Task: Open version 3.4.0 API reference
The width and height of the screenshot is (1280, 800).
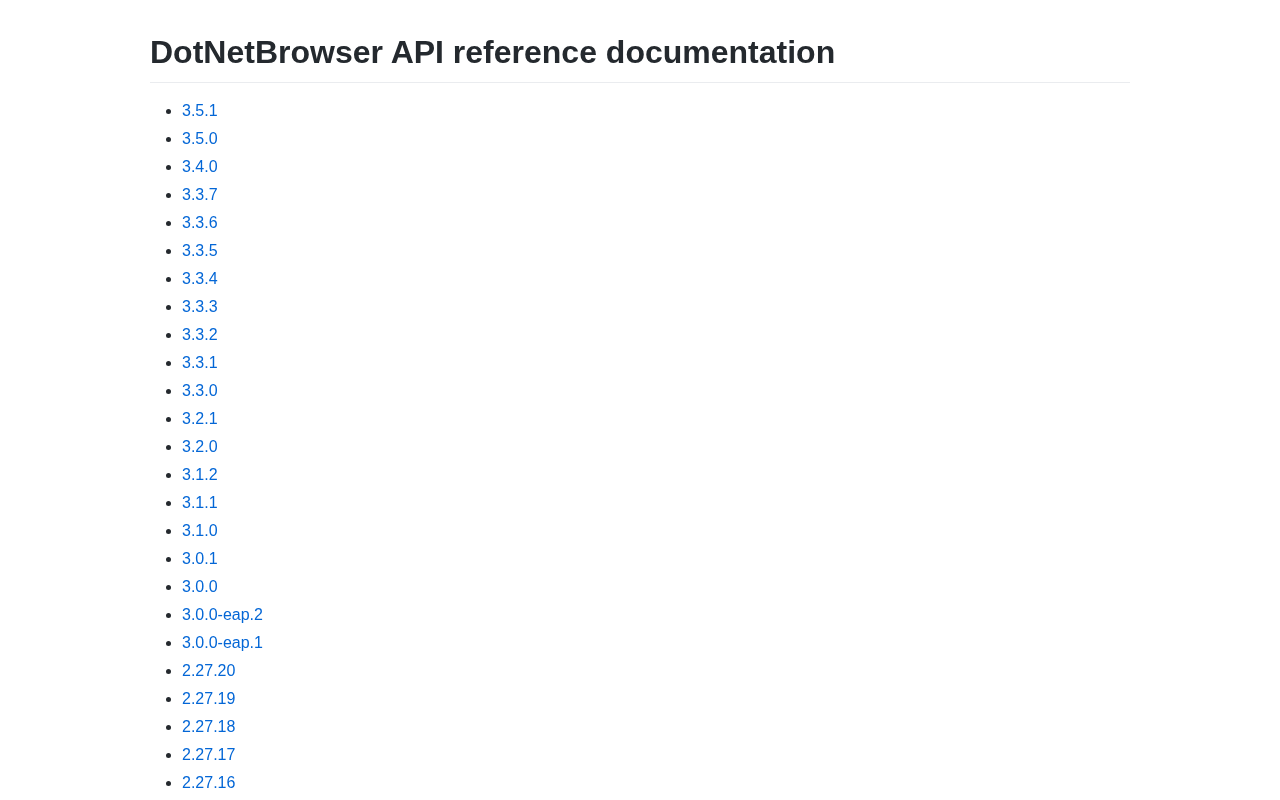Action: coord(199,167)
